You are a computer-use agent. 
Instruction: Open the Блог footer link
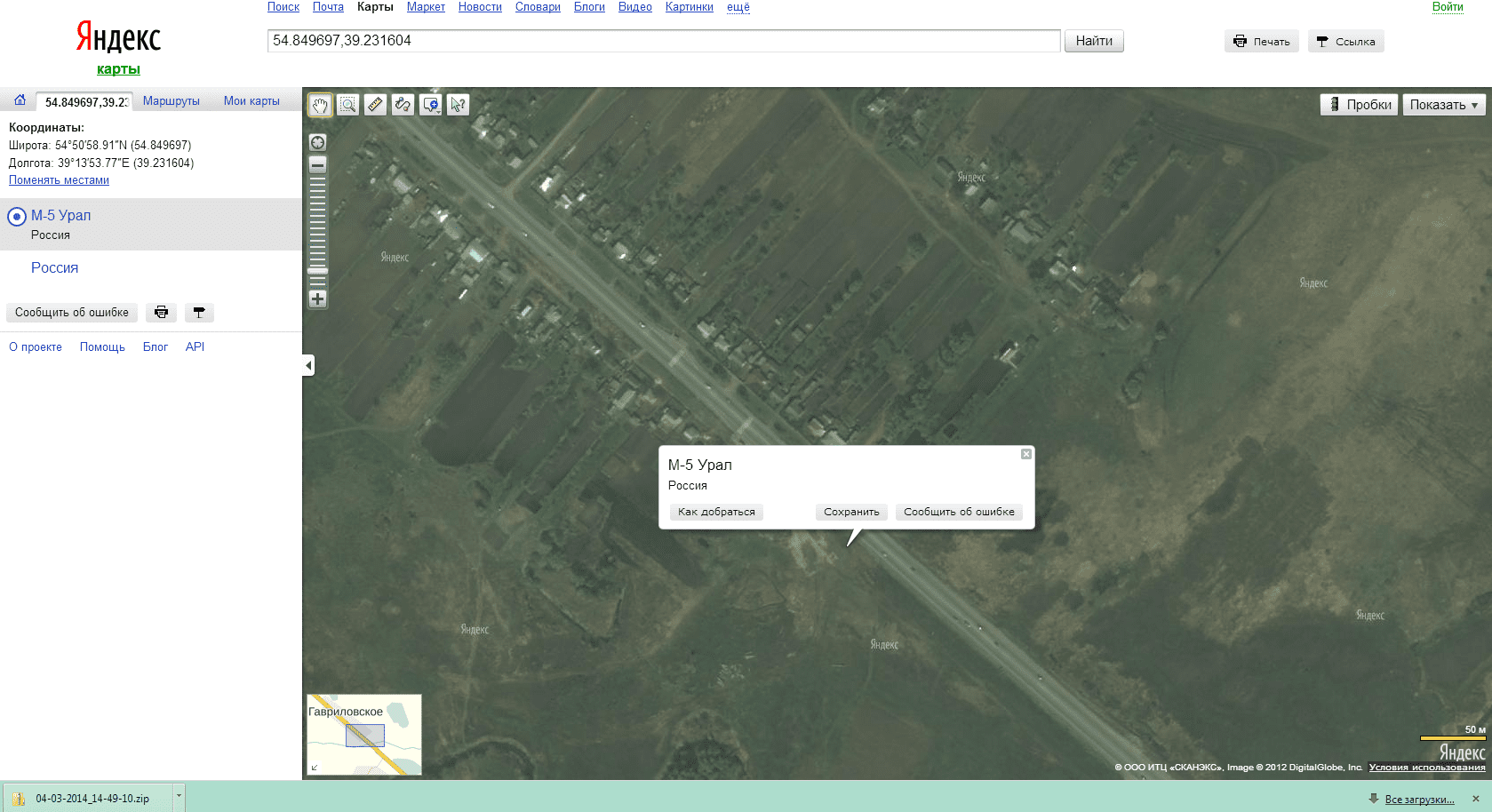pyautogui.click(x=156, y=347)
